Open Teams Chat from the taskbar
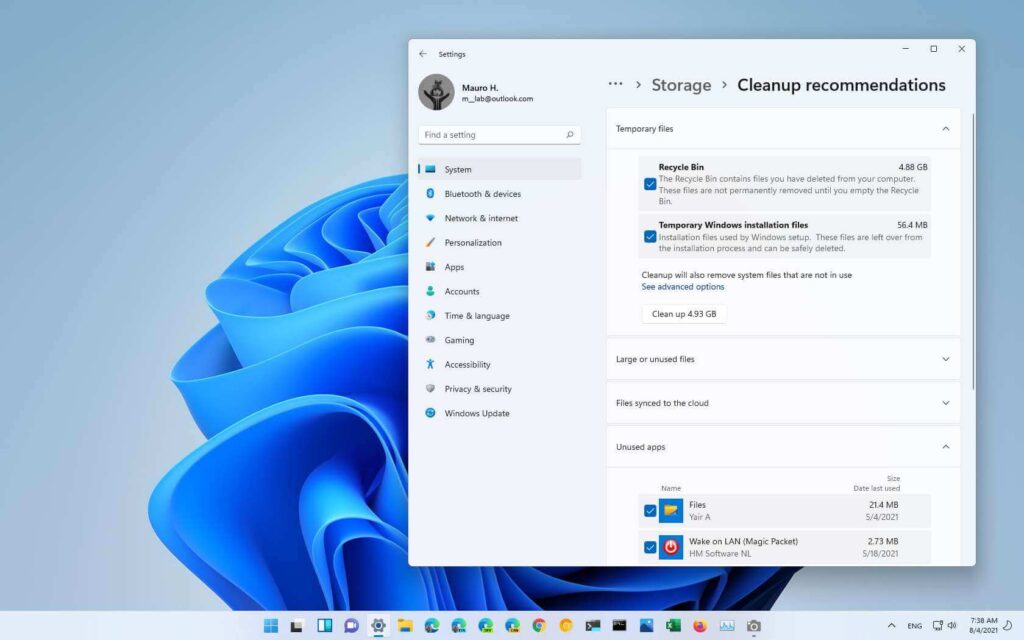 [x=351, y=626]
